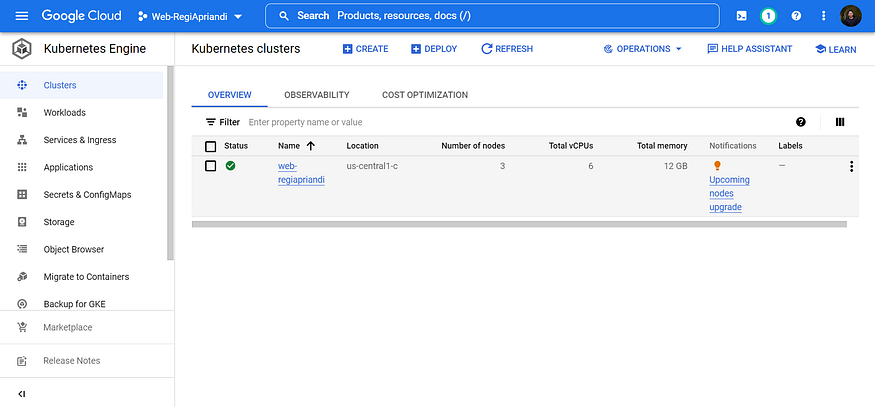Viewport: 875px width, 407px height.
Task: Activate Cloud Shell terminal icon
Action: (x=741, y=16)
